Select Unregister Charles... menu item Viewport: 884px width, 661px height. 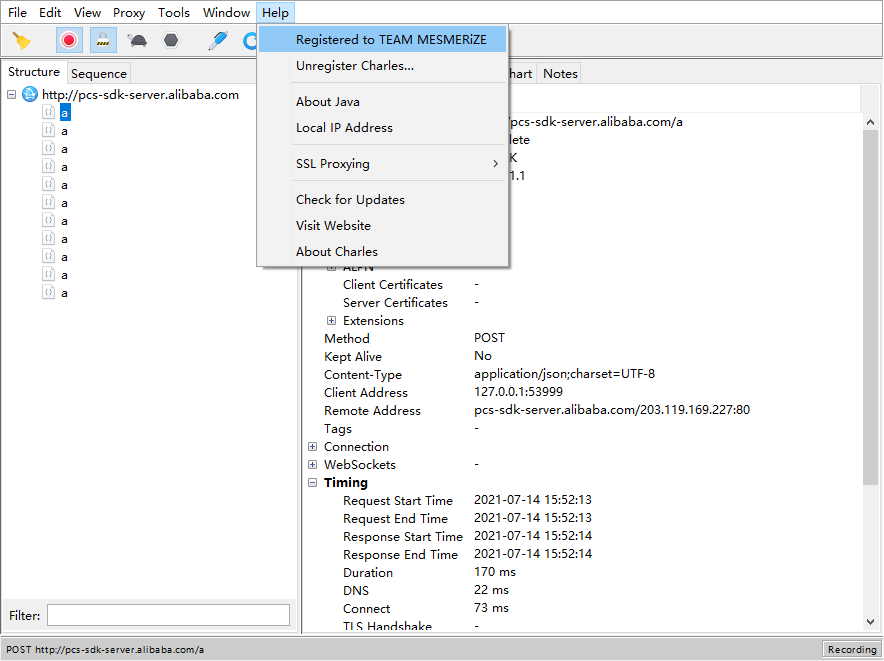(383, 65)
